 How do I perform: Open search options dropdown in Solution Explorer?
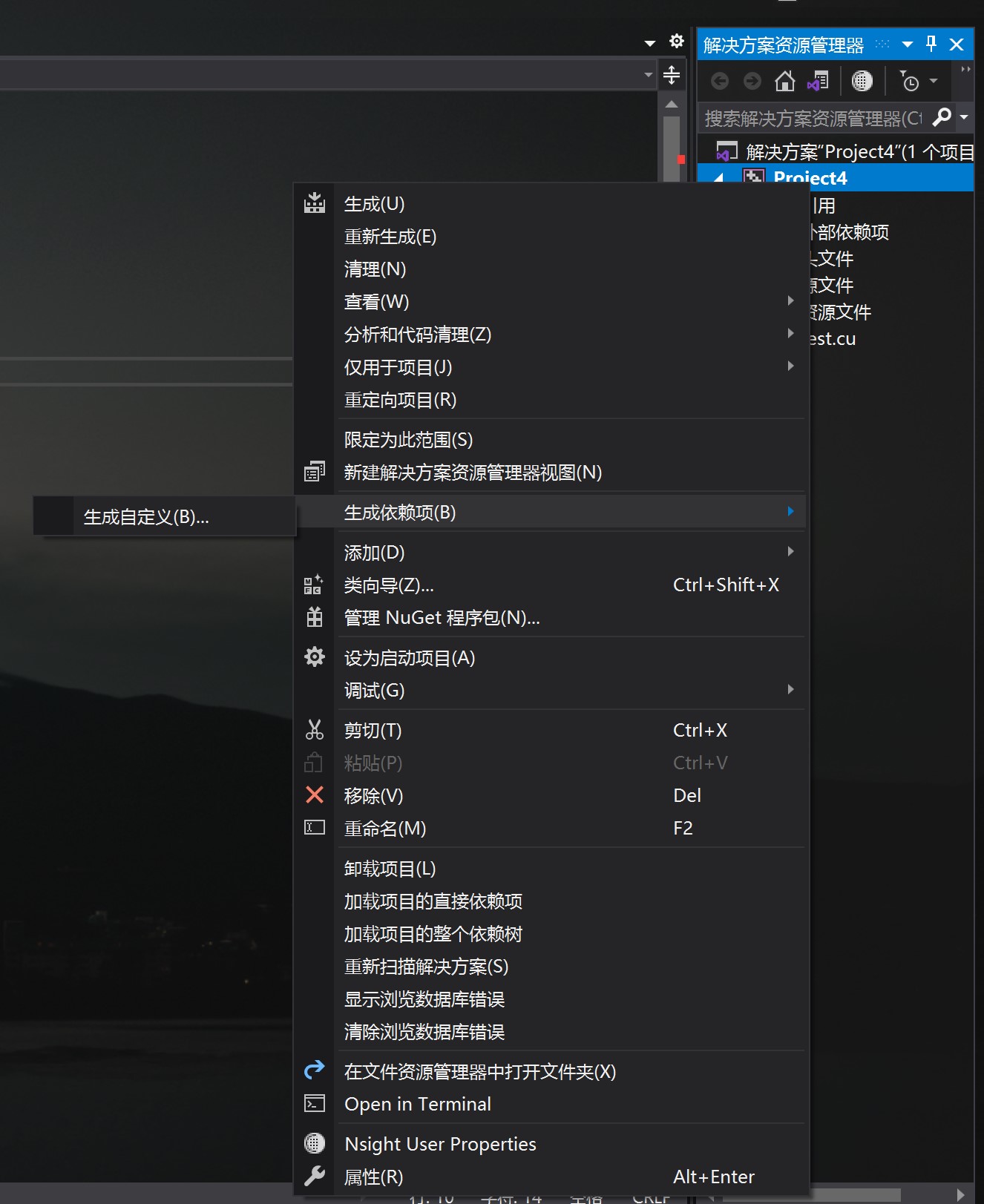pos(963,117)
